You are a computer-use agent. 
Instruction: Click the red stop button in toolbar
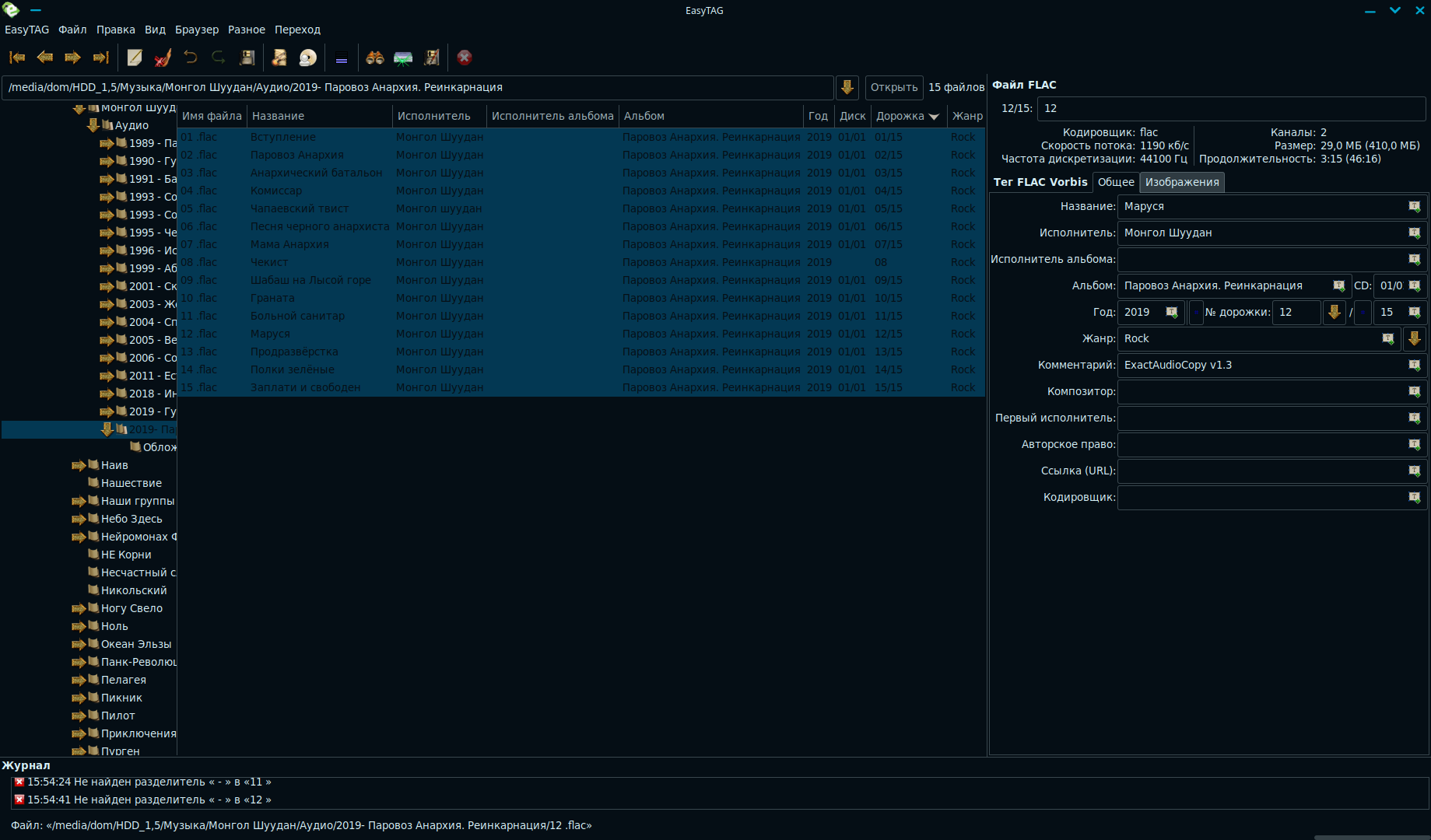(465, 58)
